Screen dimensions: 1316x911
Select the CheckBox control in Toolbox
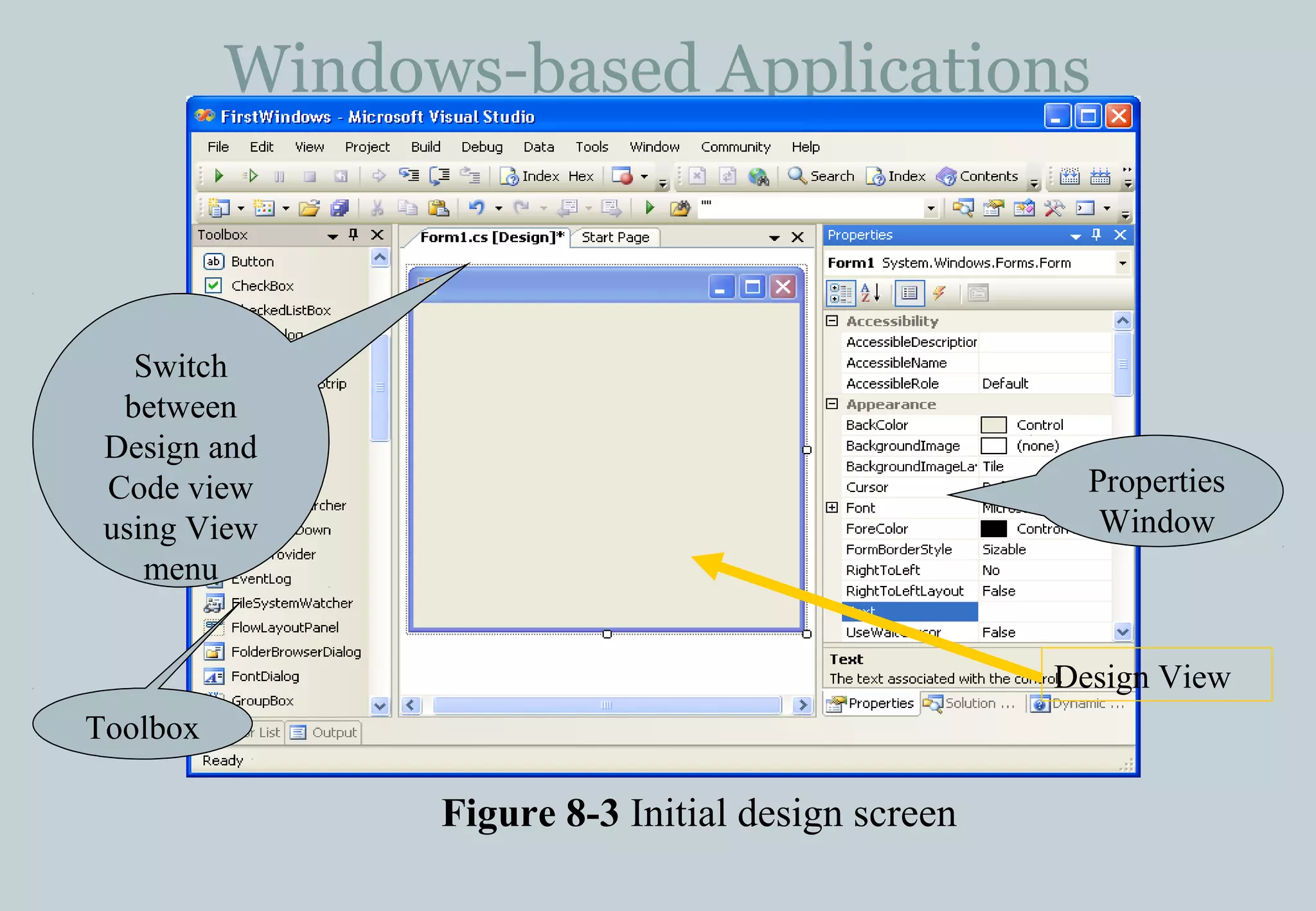click(262, 285)
